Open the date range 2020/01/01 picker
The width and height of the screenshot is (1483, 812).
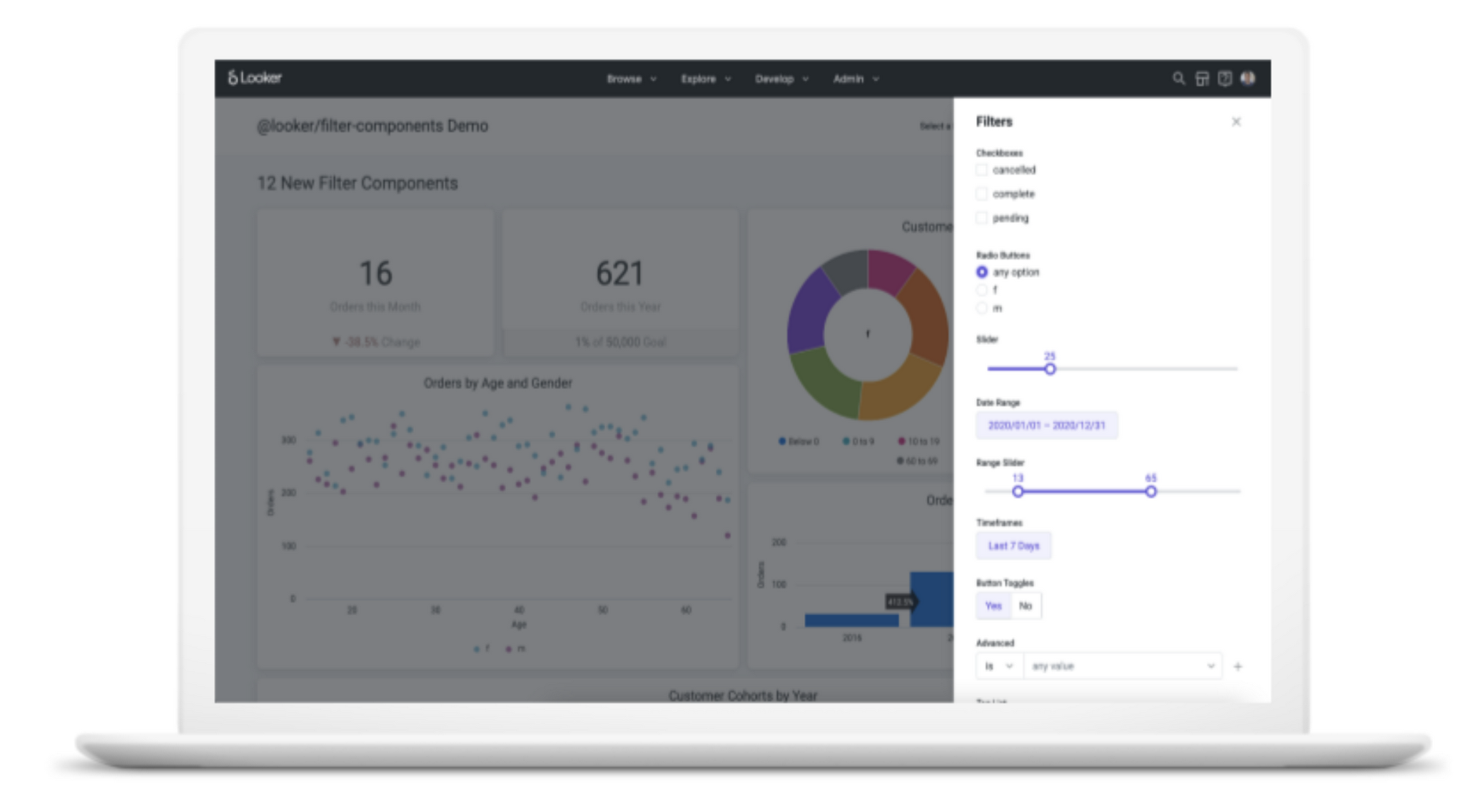1047,425
